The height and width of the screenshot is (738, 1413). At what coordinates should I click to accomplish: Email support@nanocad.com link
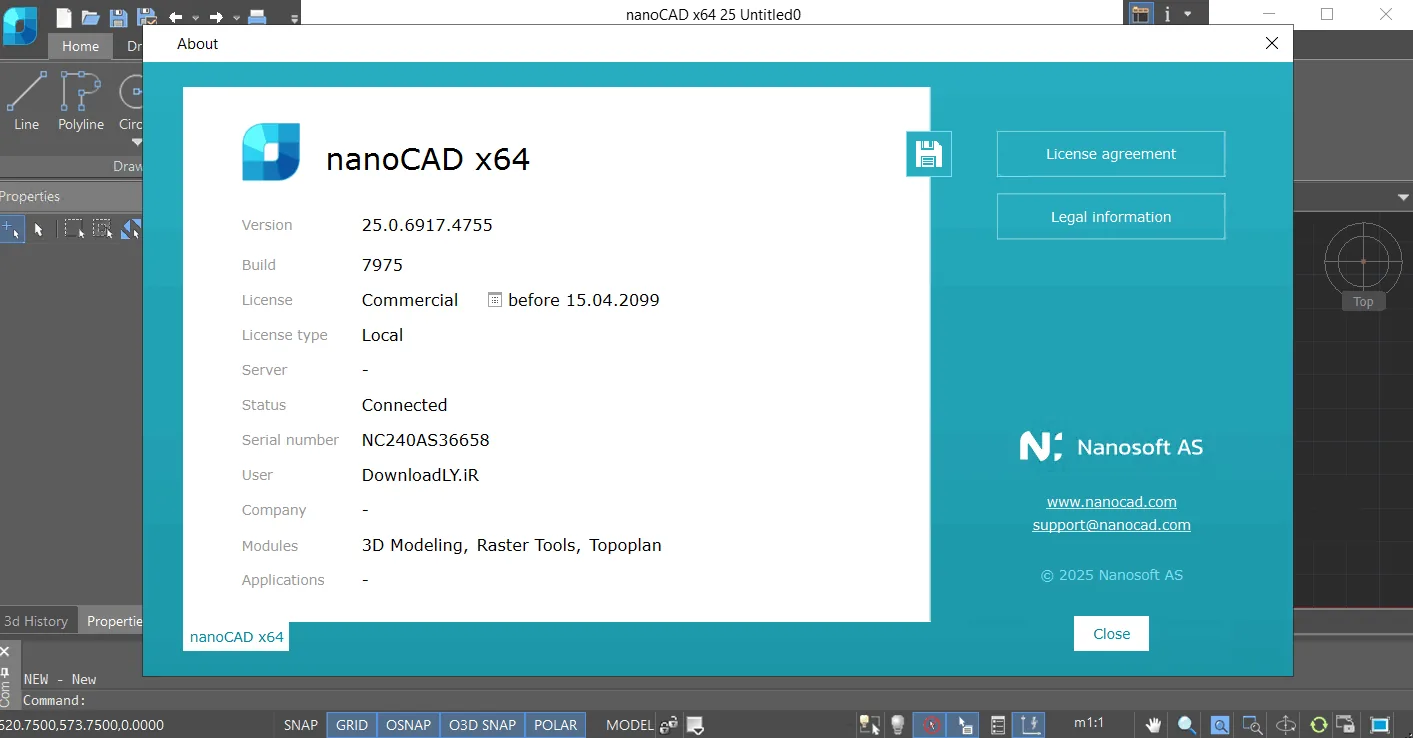[1111, 525]
